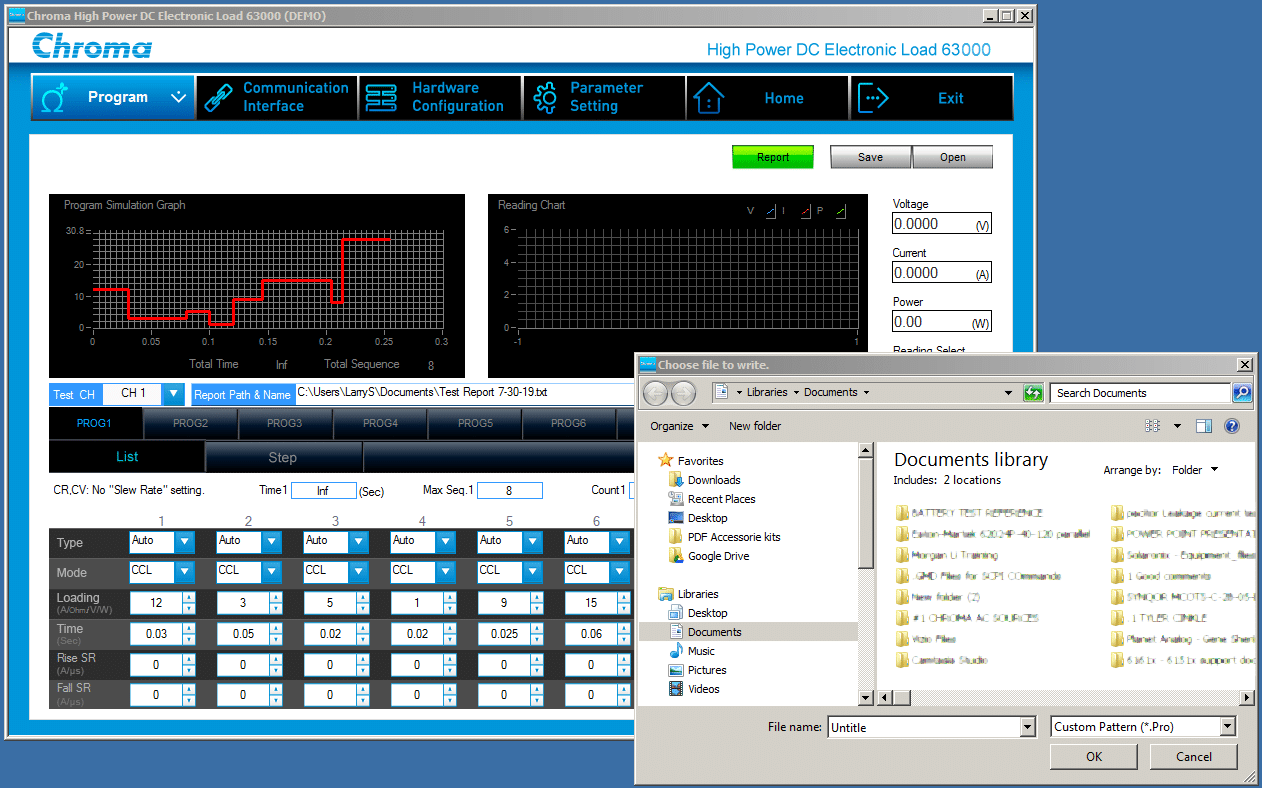Expand the Program menu chevron

tap(179, 97)
